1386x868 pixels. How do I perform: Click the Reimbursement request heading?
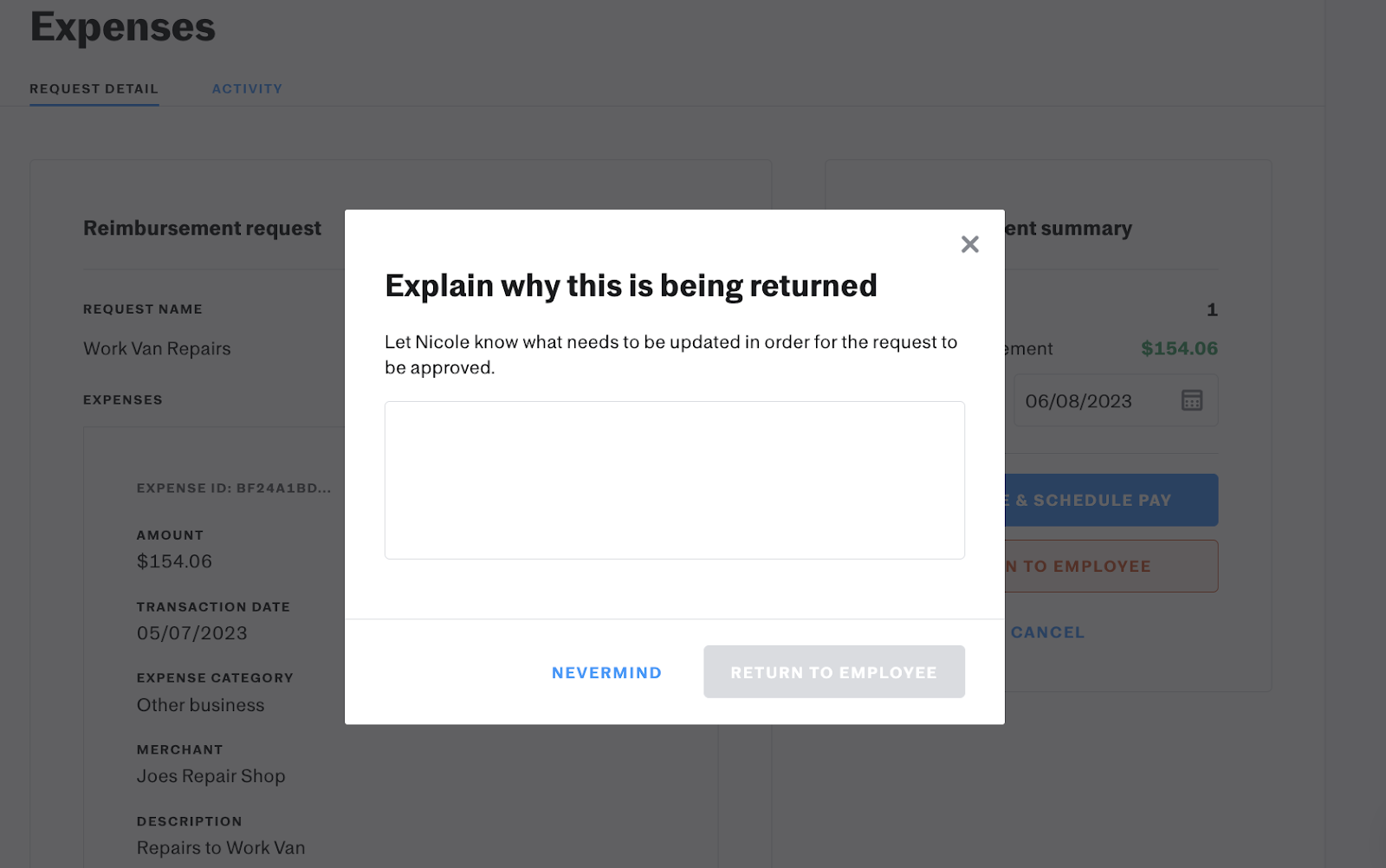pyautogui.click(x=202, y=228)
